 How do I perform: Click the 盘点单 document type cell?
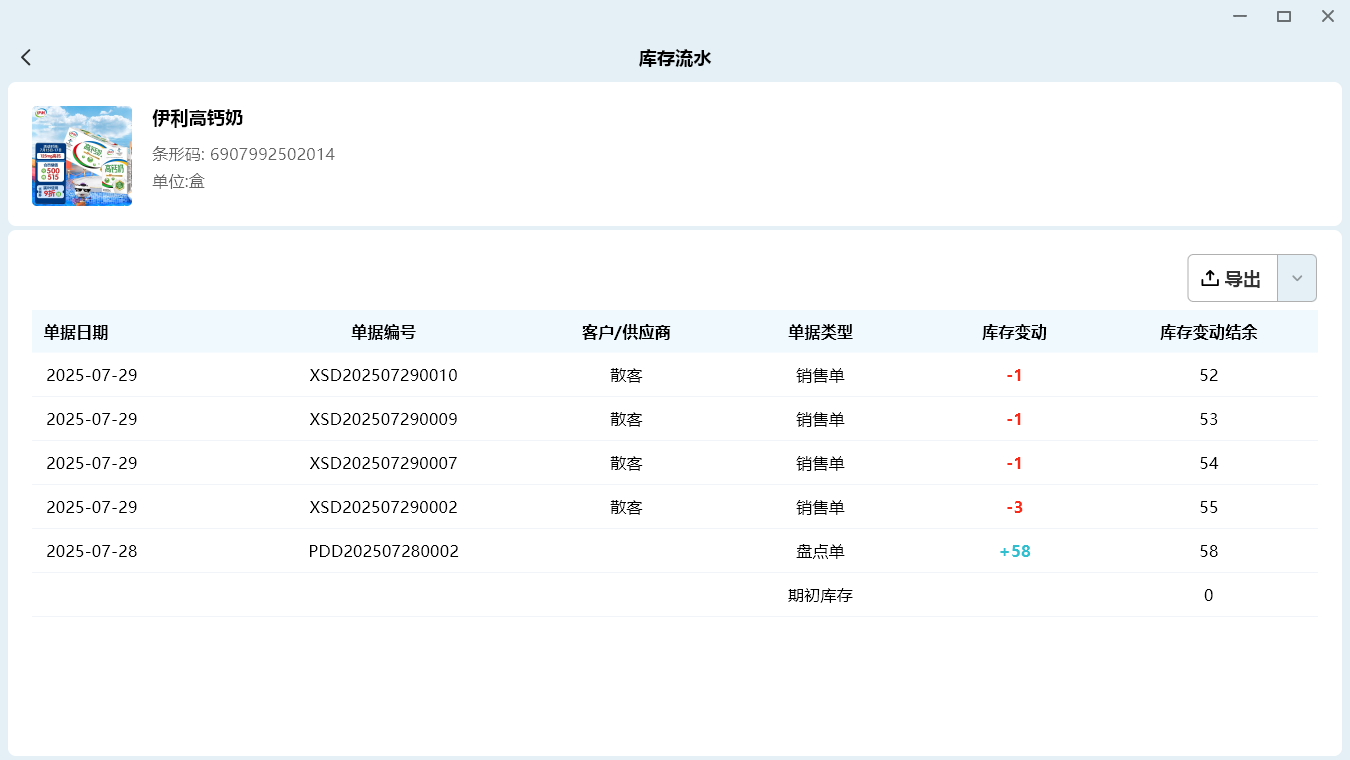coord(820,552)
